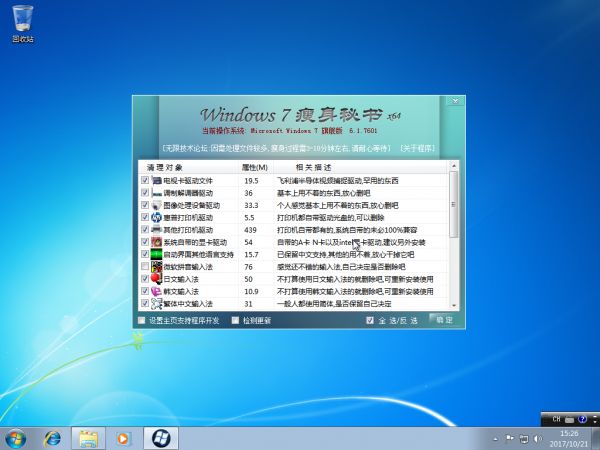Click the 调制解调器驱动 modem icon

[157, 193]
